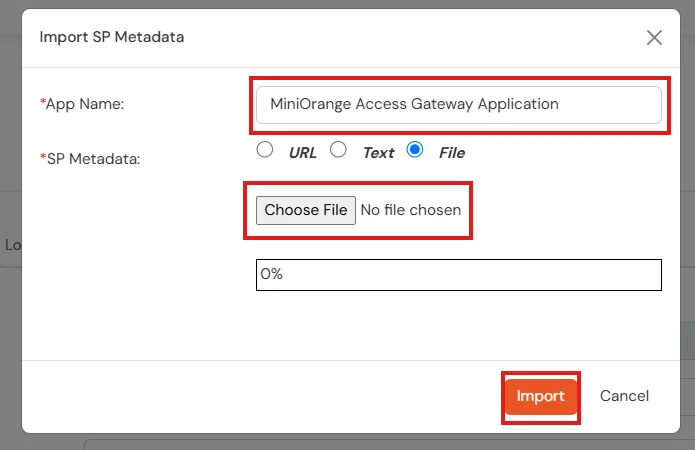Click the 'App Name:' field label
695x450 pixels.
[85, 104]
